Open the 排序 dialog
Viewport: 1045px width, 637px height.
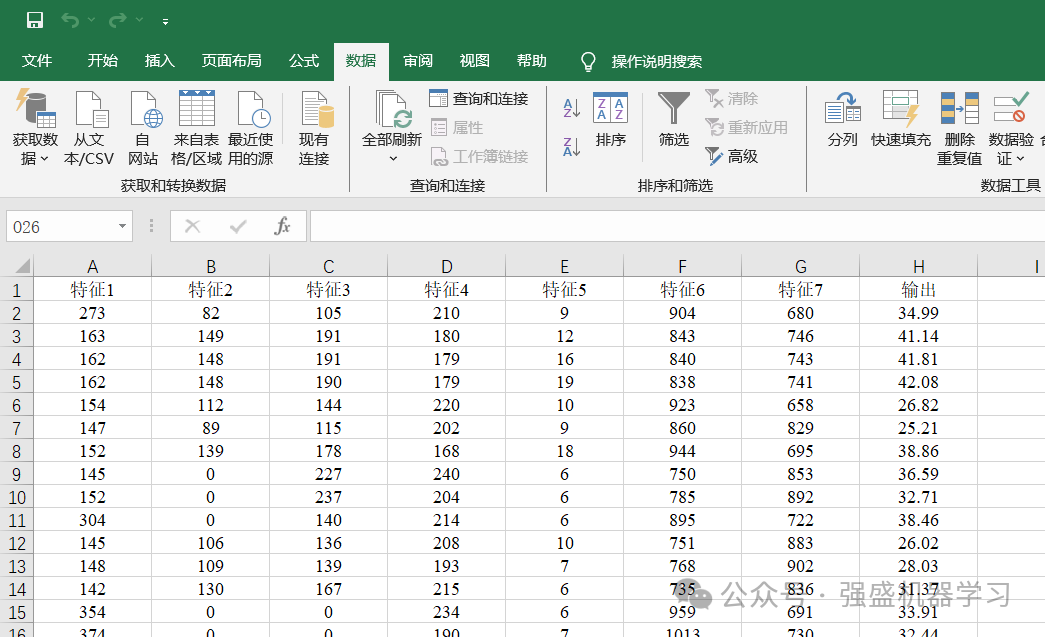pos(610,120)
